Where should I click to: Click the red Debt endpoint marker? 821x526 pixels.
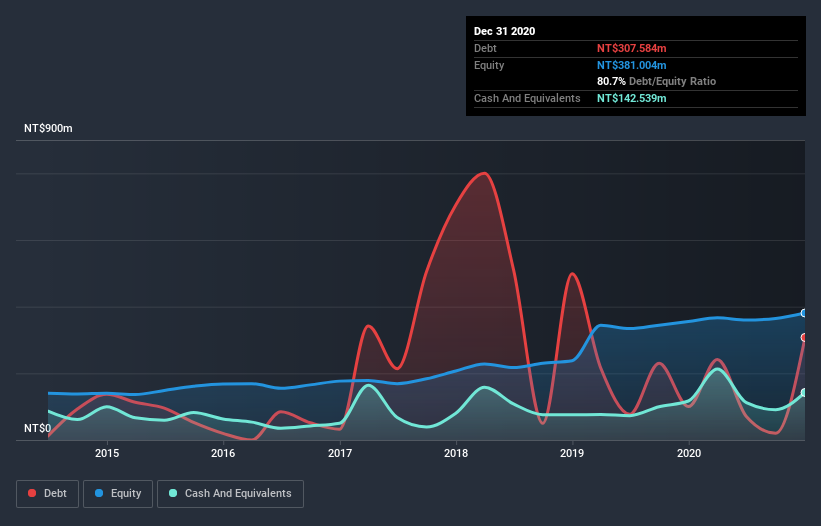(804, 338)
